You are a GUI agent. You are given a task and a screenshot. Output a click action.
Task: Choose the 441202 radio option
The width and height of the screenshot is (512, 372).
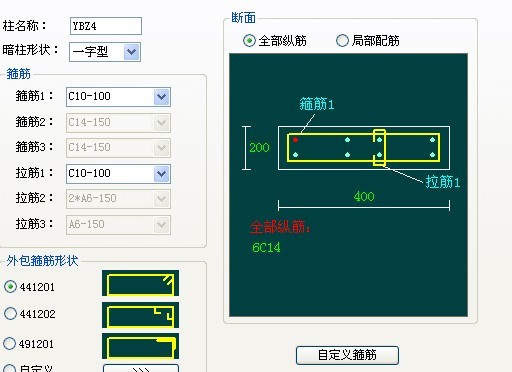10,313
